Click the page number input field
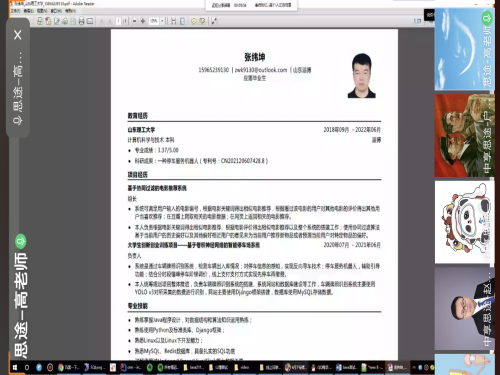500x375 pixels. click(118, 21)
